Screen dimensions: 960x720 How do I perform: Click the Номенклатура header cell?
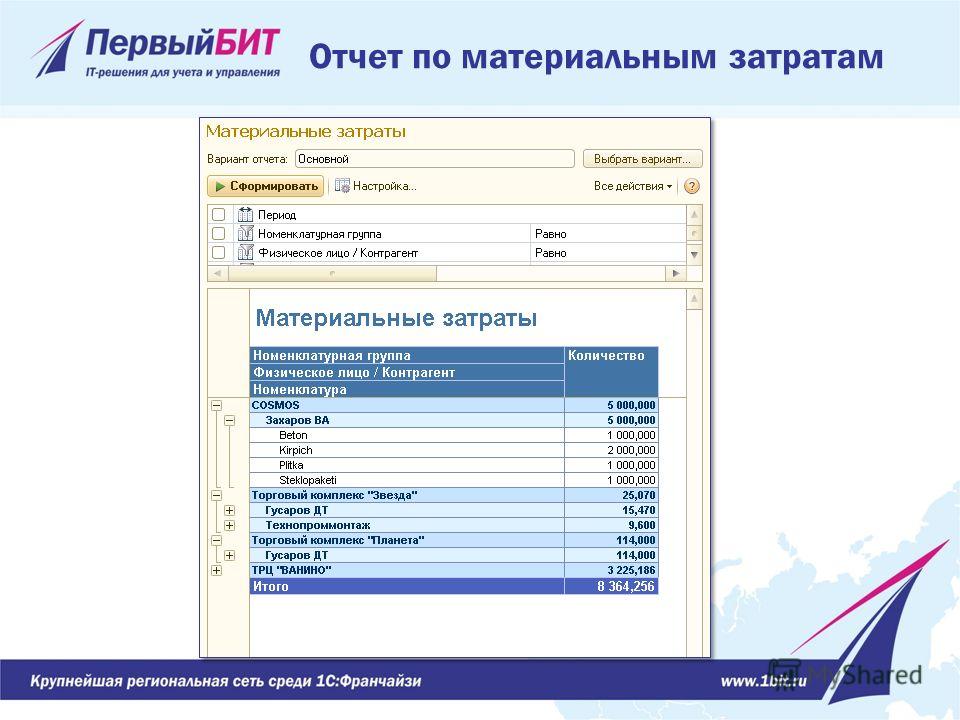(x=407, y=389)
